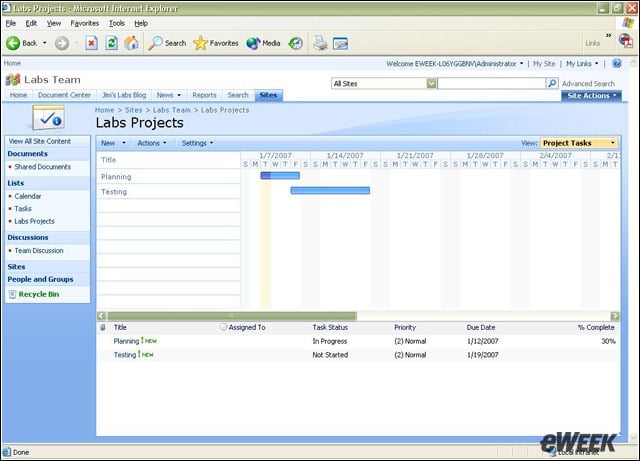
Task: Open the Settings dropdown in list toolbar
Action: [198, 143]
